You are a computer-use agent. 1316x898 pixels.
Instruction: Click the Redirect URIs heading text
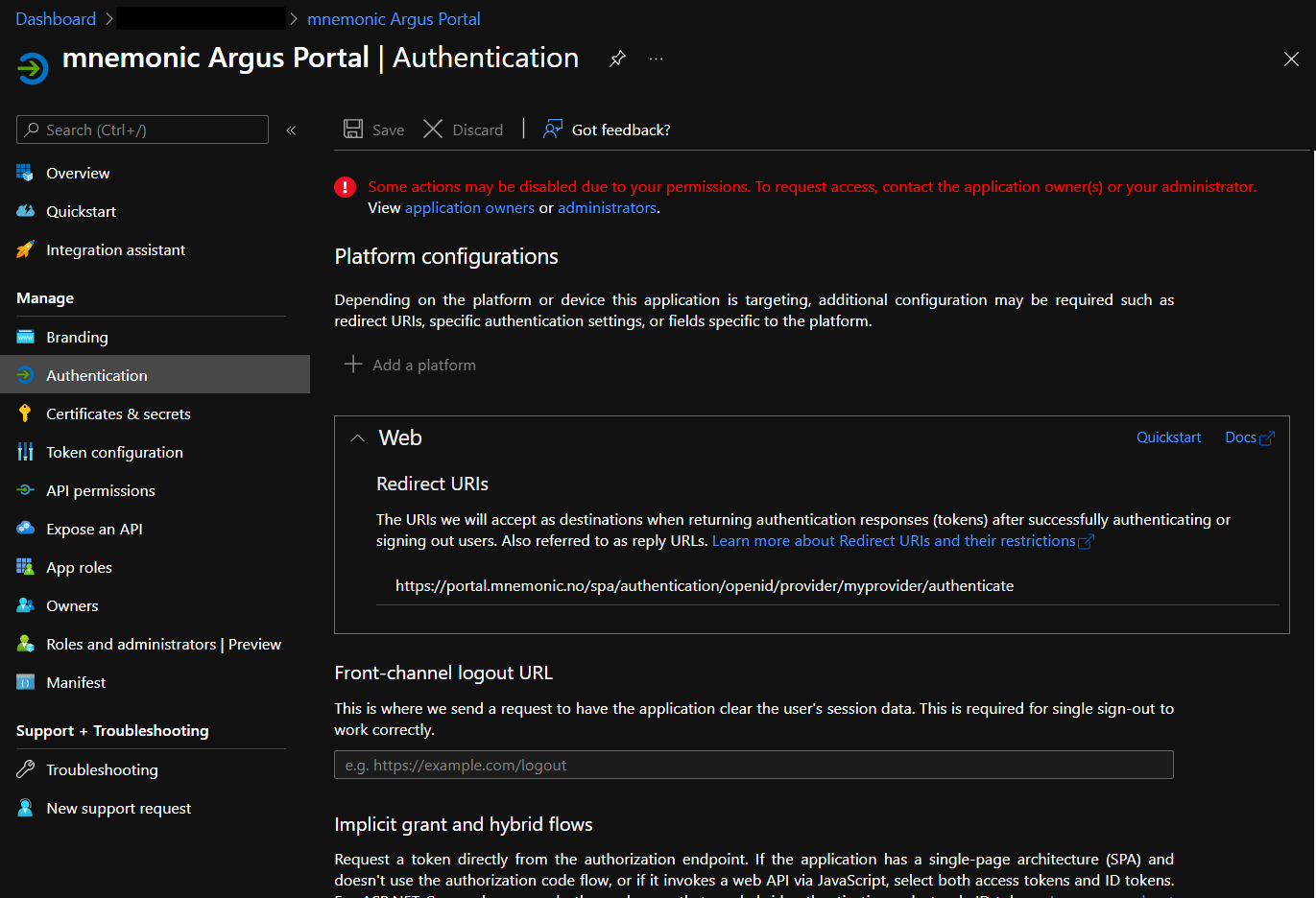(432, 484)
